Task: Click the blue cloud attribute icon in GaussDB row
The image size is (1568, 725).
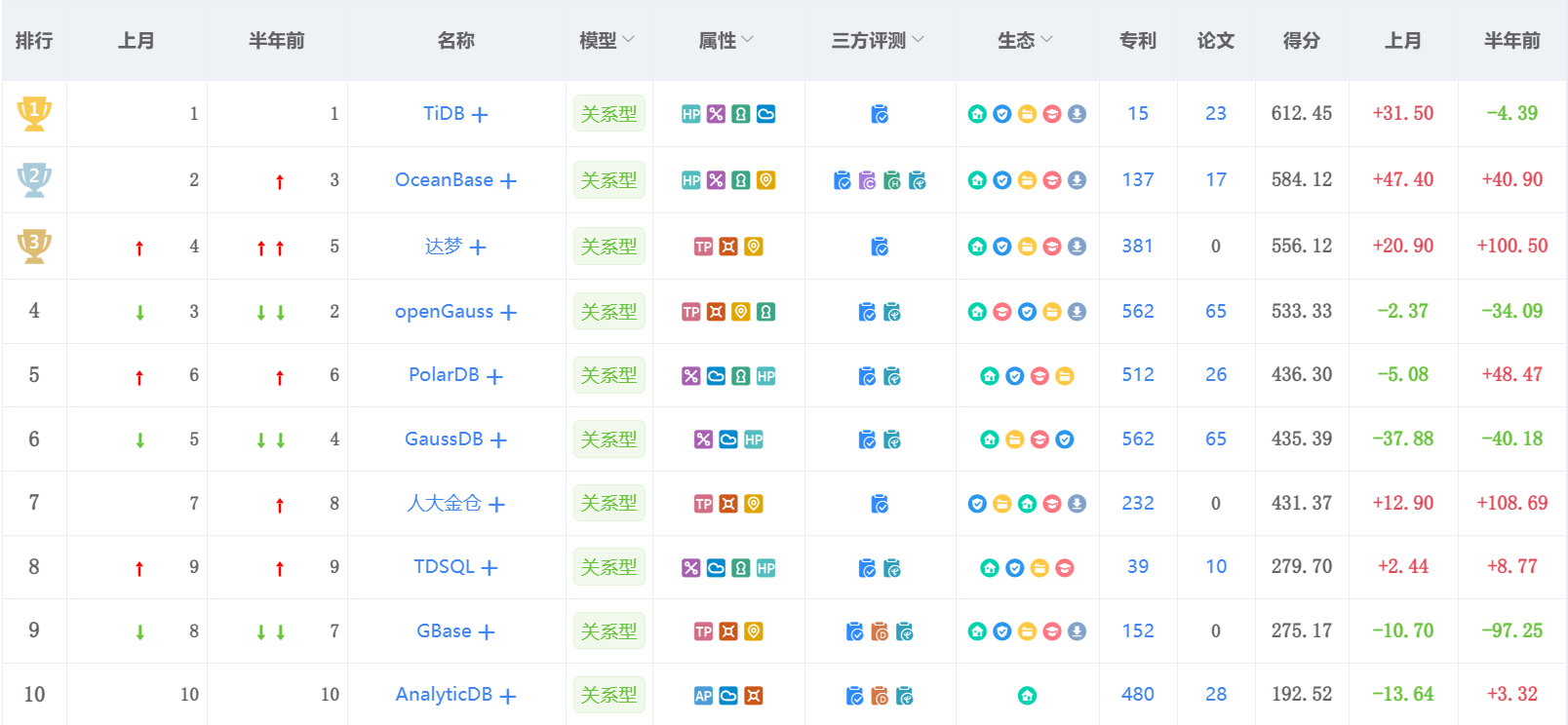Action: click(x=728, y=439)
